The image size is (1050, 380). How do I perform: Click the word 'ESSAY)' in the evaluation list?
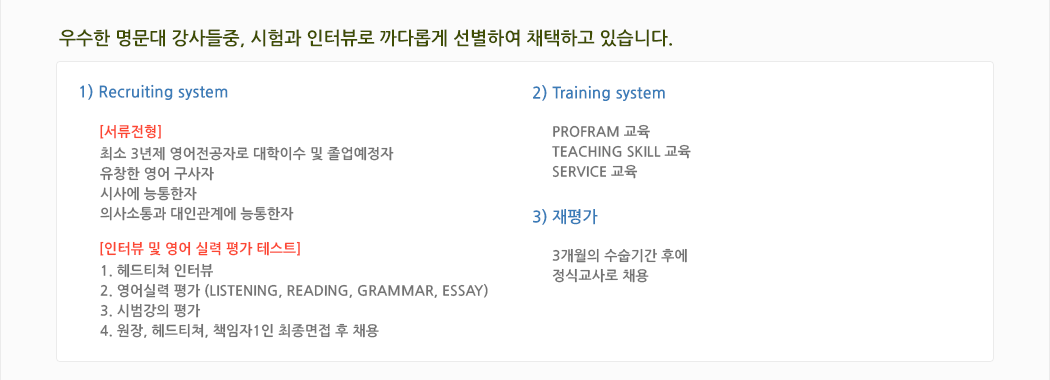point(466,292)
